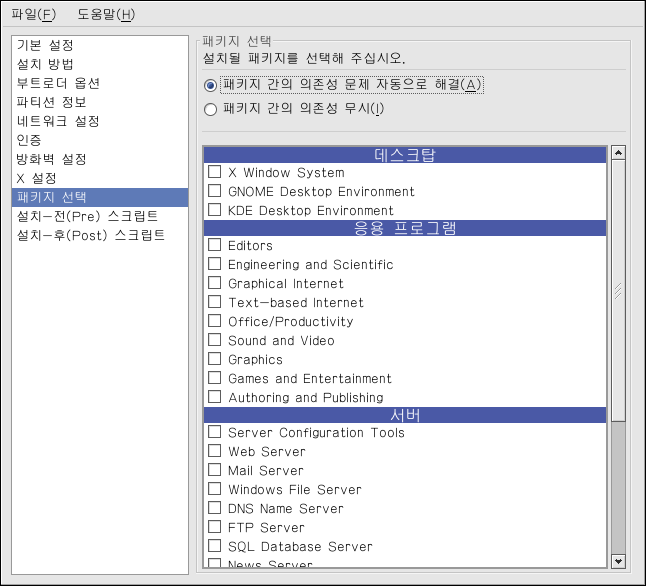
Task: Check KDE Desktop Environment package
Action: click(214, 210)
